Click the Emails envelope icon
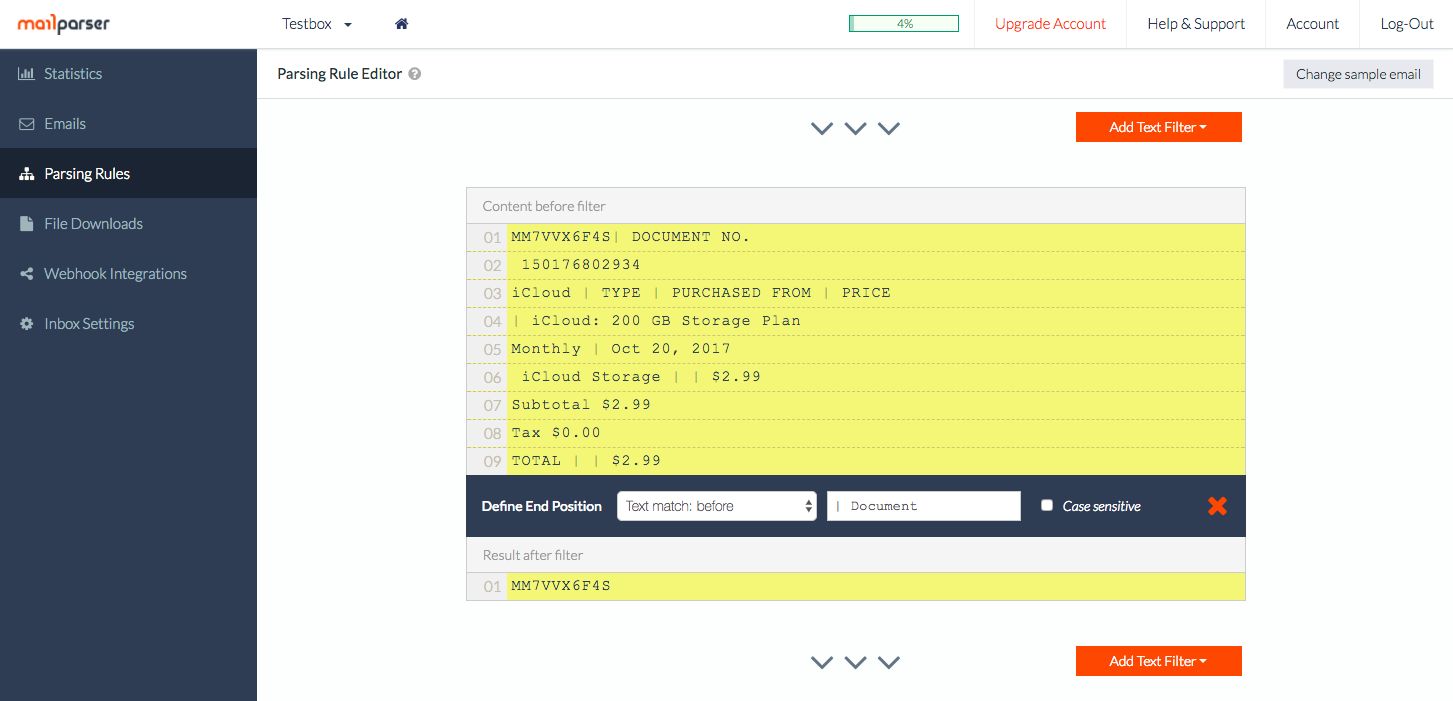This screenshot has height=701, width=1453. [x=27, y=124]
